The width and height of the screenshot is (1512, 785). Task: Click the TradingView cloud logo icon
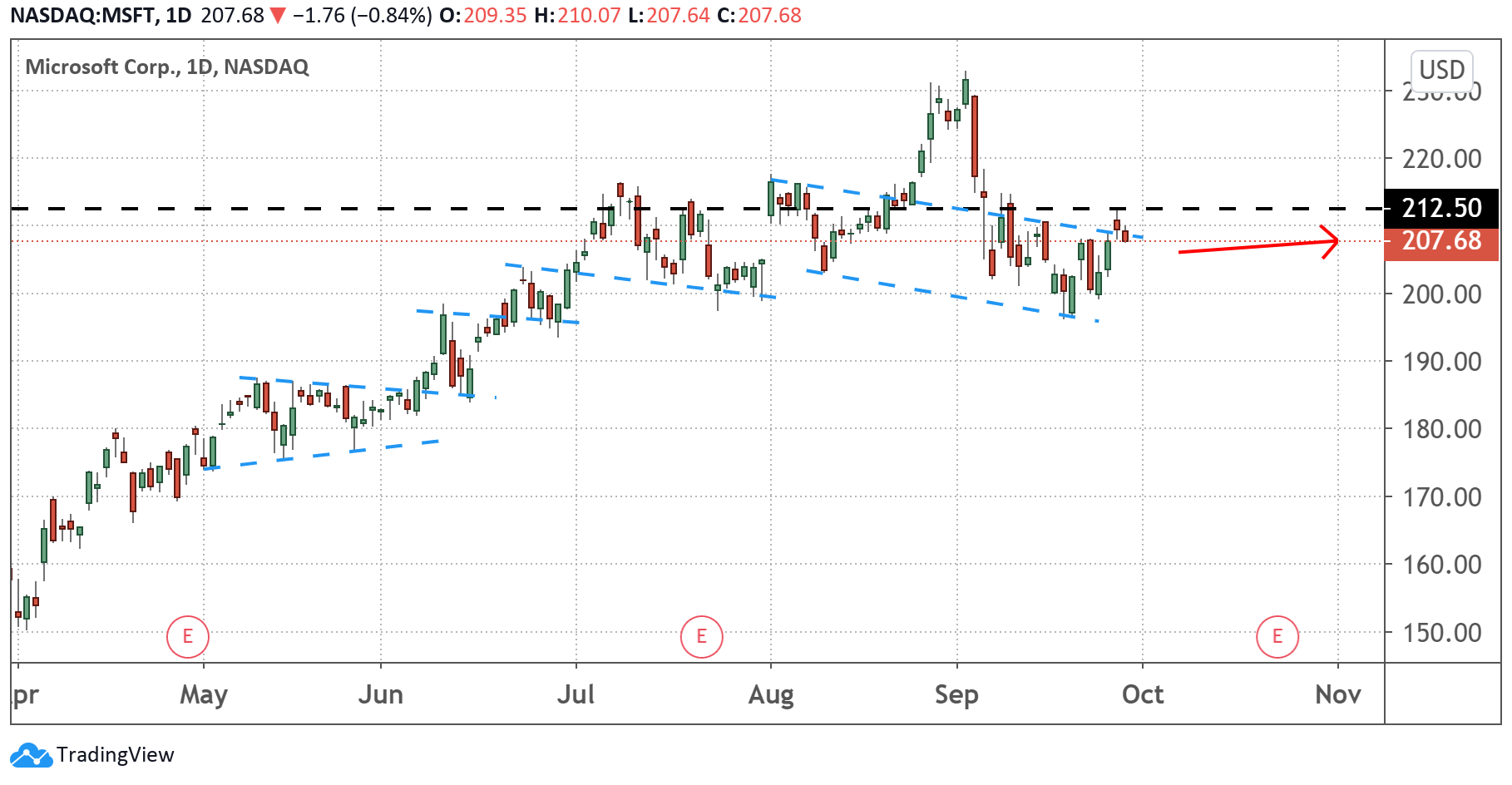coord(31,755)
